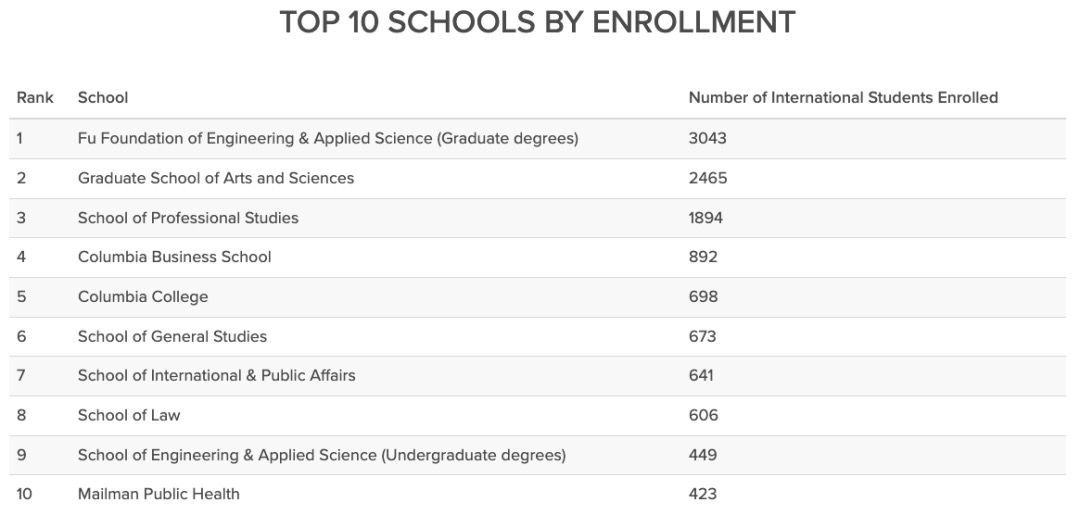Click School of International & Public Affairs
This screenshot has width=1080, height=515.
pos(216,376)
